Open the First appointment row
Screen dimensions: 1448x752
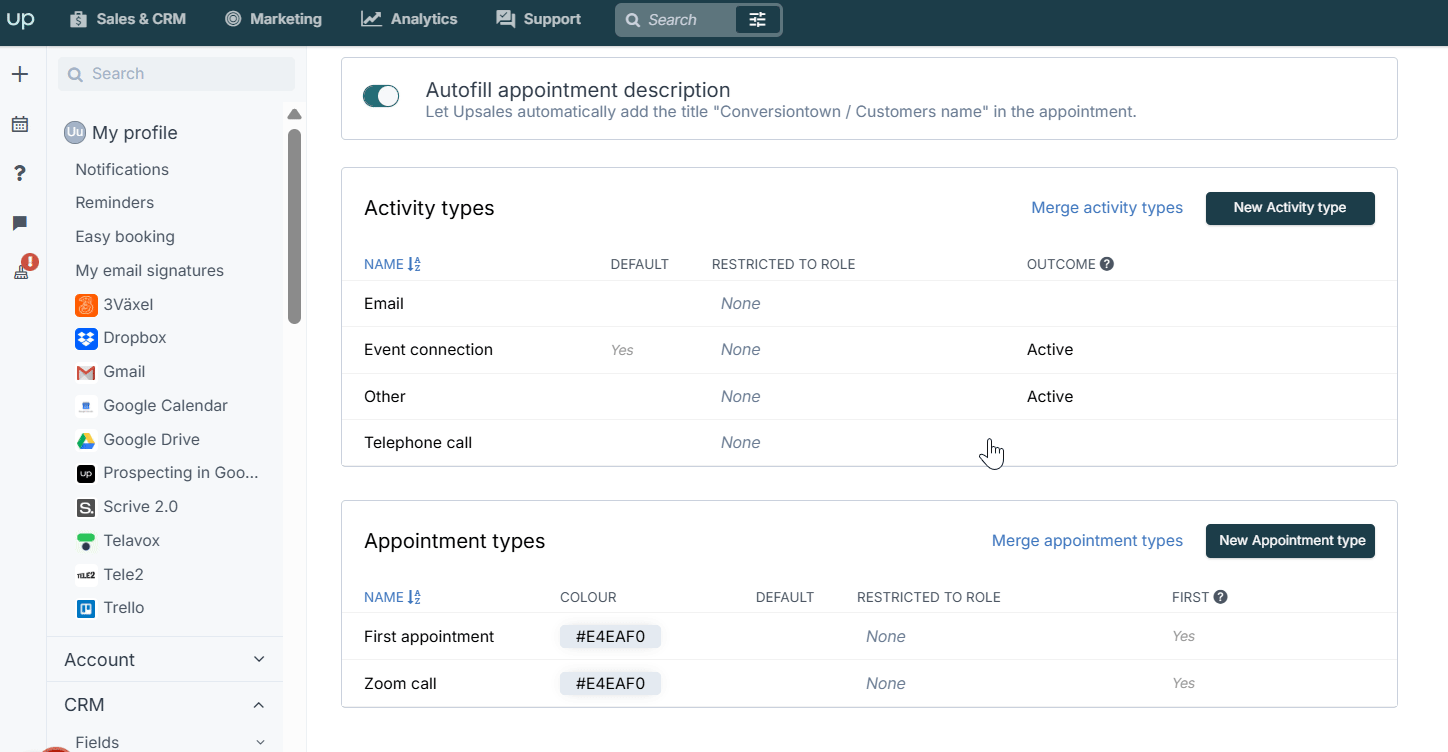coord(869,637)
